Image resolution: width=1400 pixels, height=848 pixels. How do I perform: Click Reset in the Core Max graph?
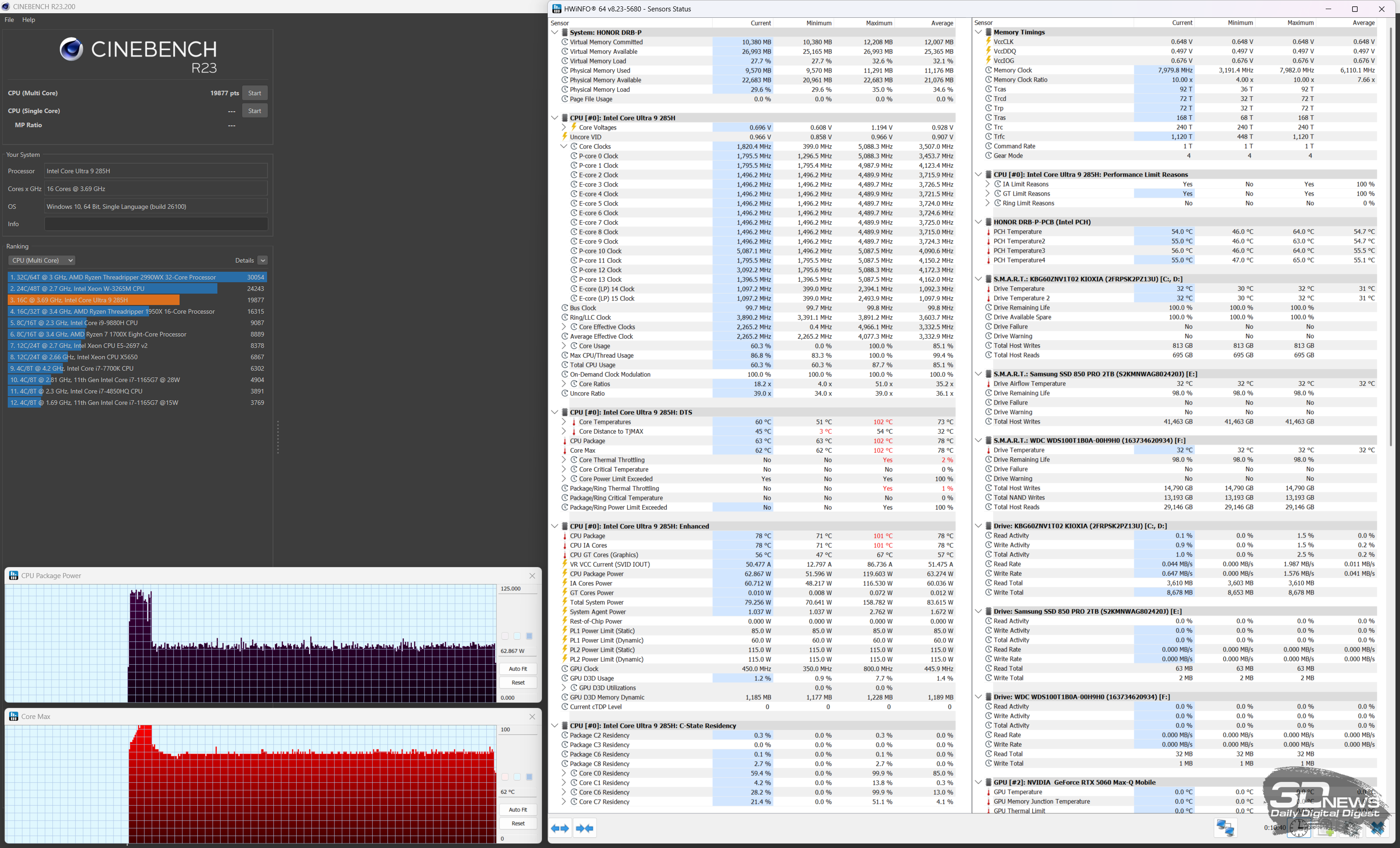518,823
